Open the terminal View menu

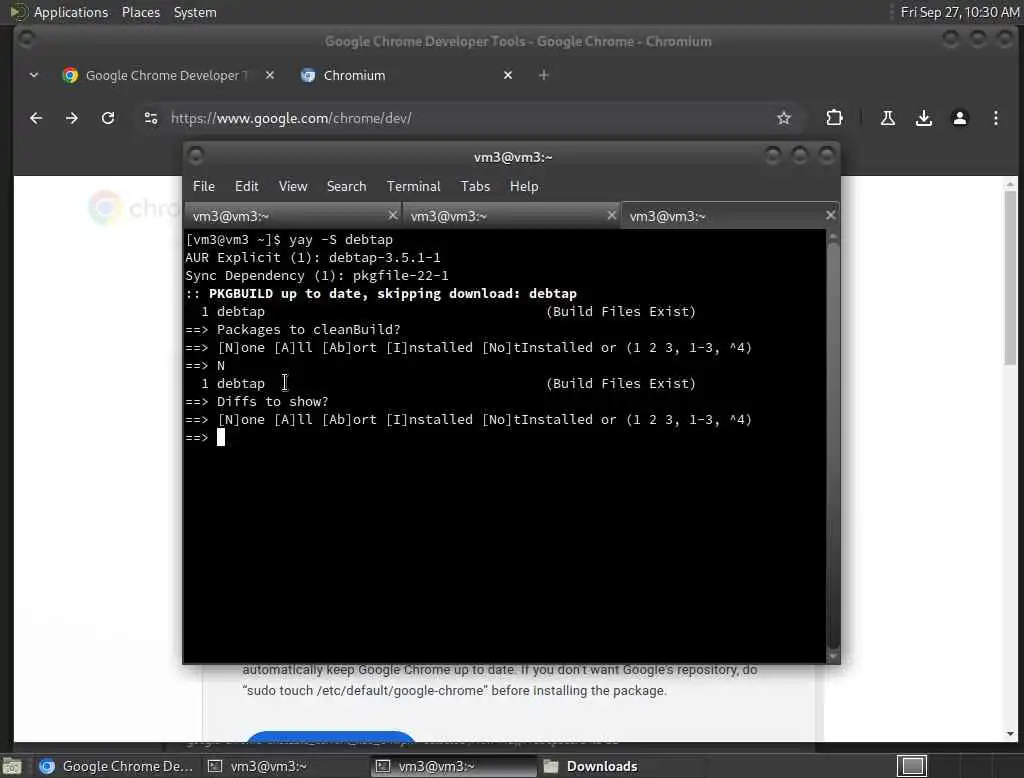293,186
